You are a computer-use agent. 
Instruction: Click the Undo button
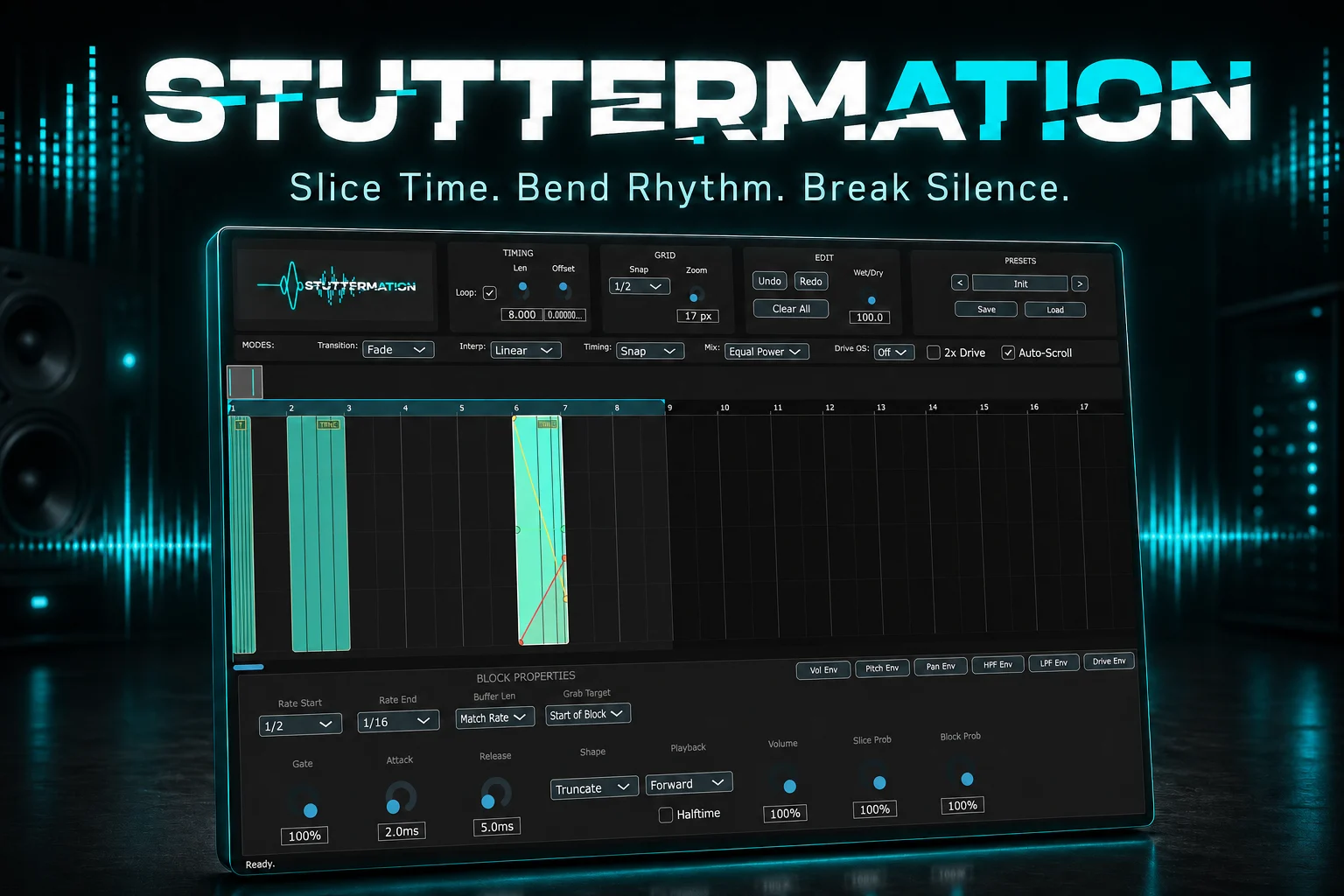click(x=770, y=281)
